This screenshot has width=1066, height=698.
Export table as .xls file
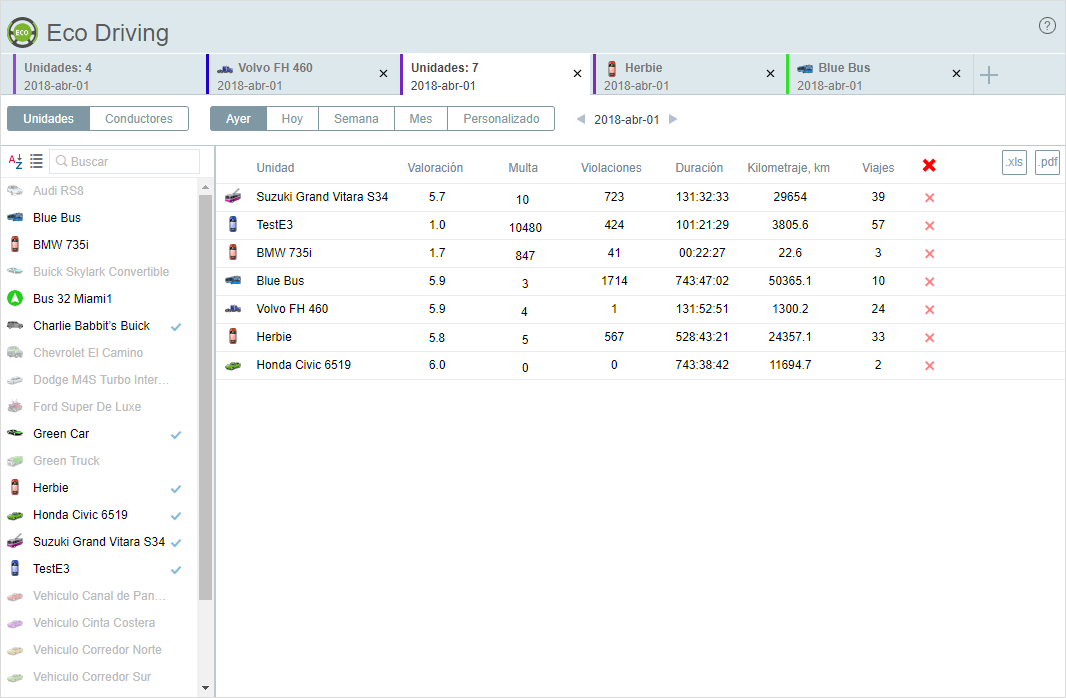tap(1014, 163)
